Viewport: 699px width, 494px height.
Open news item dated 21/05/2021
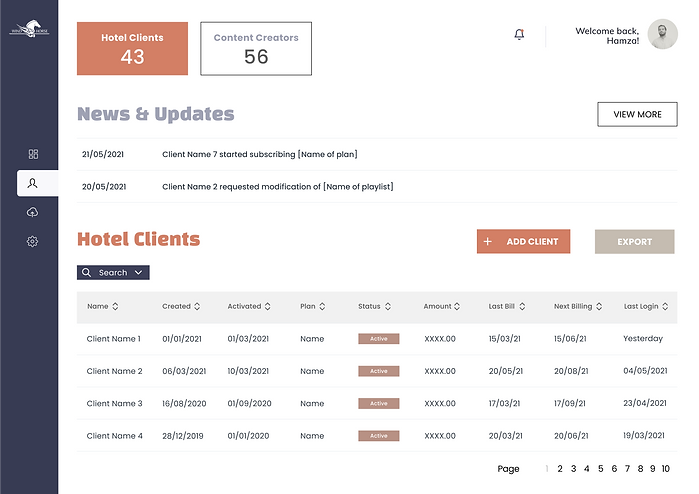(377, 154)
